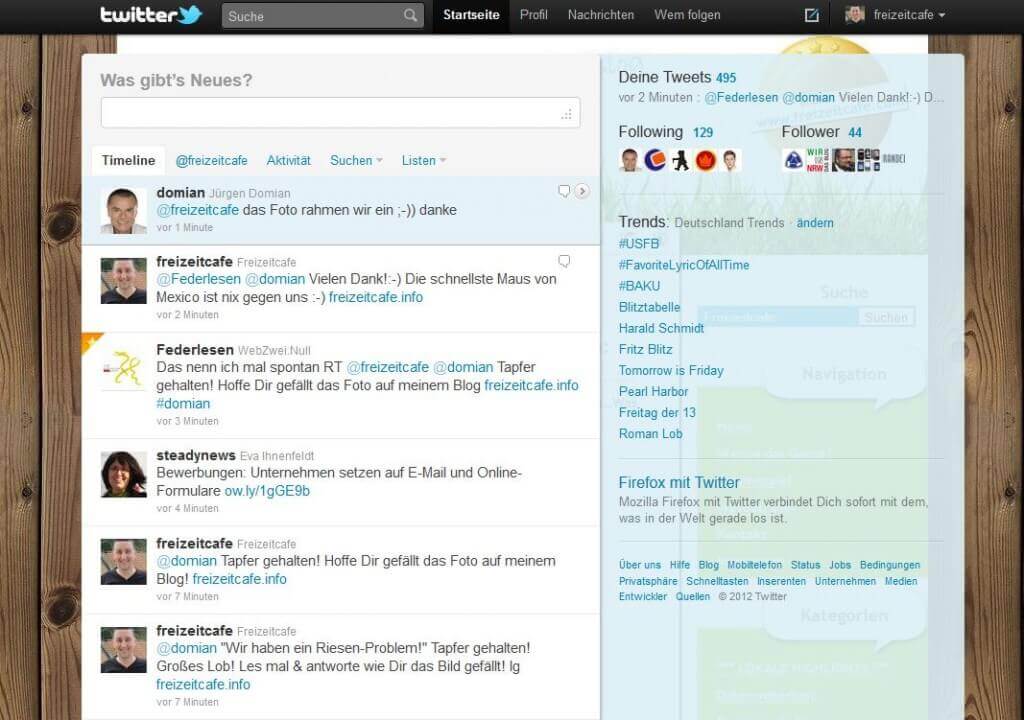
Task: Open the freizeitcafe account menu
Action: tap(909, 15)
